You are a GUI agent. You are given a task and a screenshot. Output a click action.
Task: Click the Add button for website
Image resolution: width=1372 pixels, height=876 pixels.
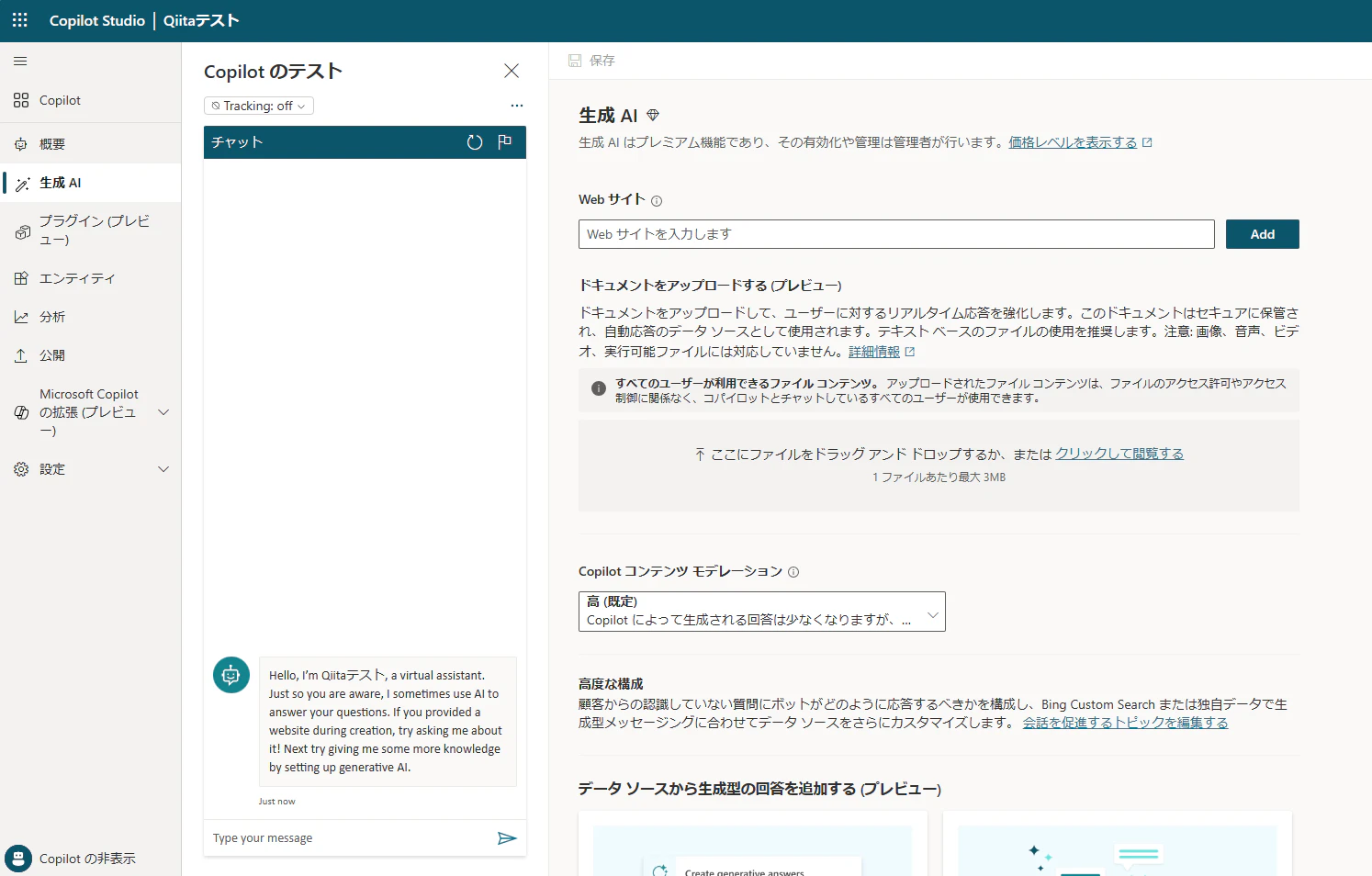(1263, 234)
